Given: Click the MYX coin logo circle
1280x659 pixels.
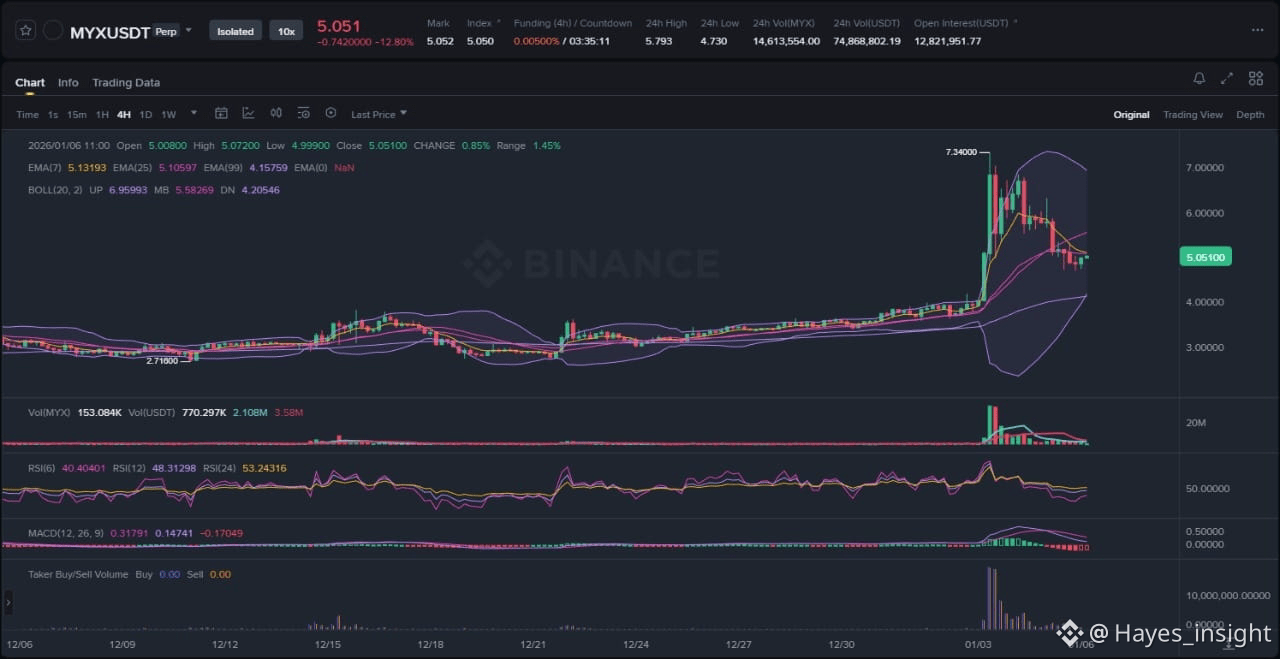Looking at the screenshot, I should click(x=54, y=31).
